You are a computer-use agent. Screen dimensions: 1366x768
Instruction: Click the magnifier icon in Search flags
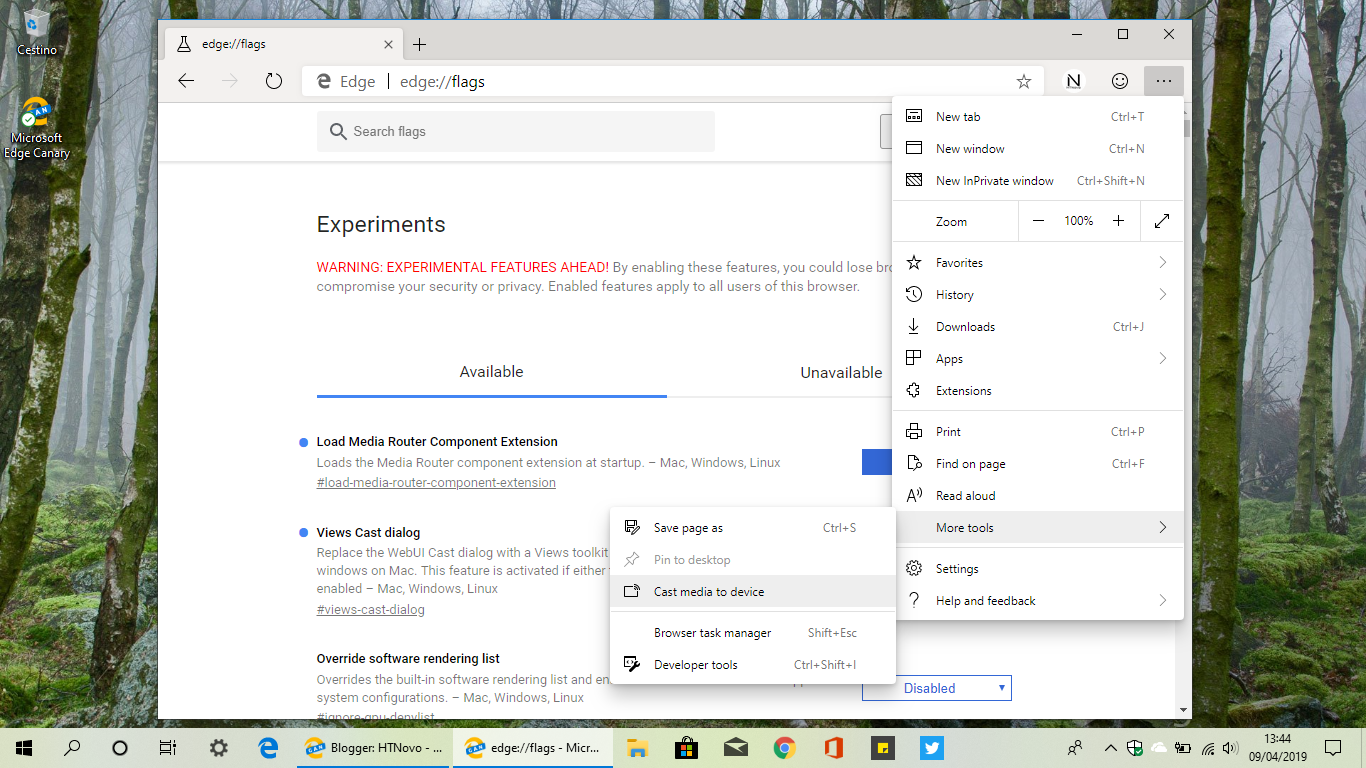(338, 131)
